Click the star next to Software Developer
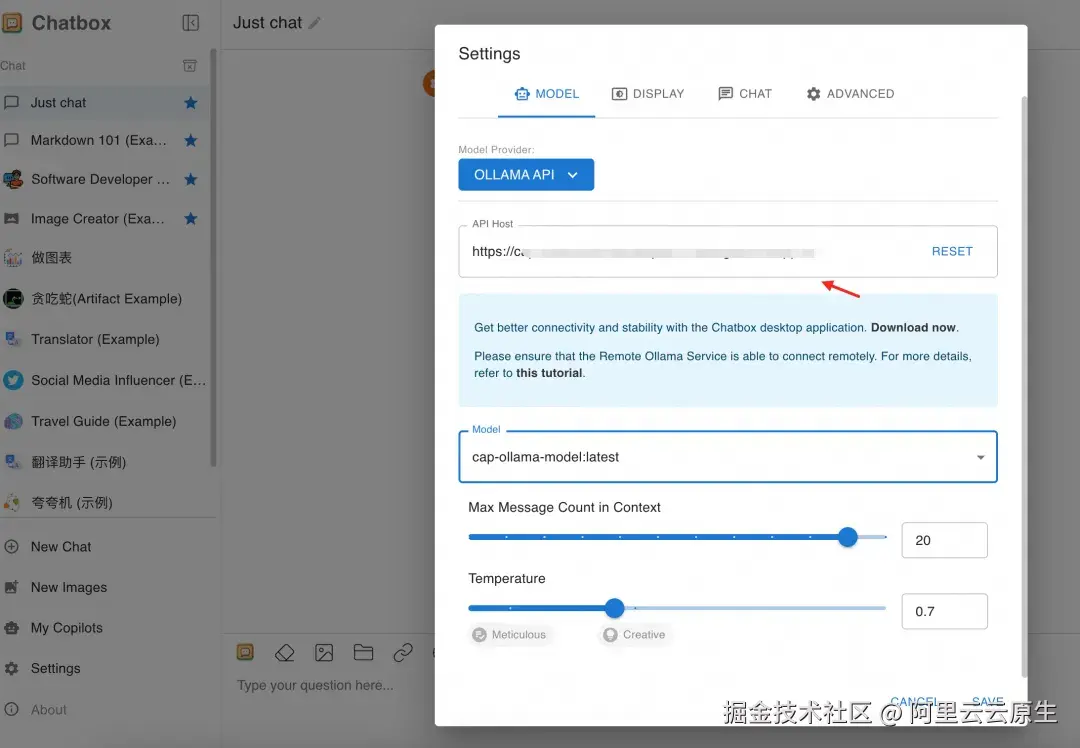1080x748 pixels. pyautogui.click(x=191, y=179)
